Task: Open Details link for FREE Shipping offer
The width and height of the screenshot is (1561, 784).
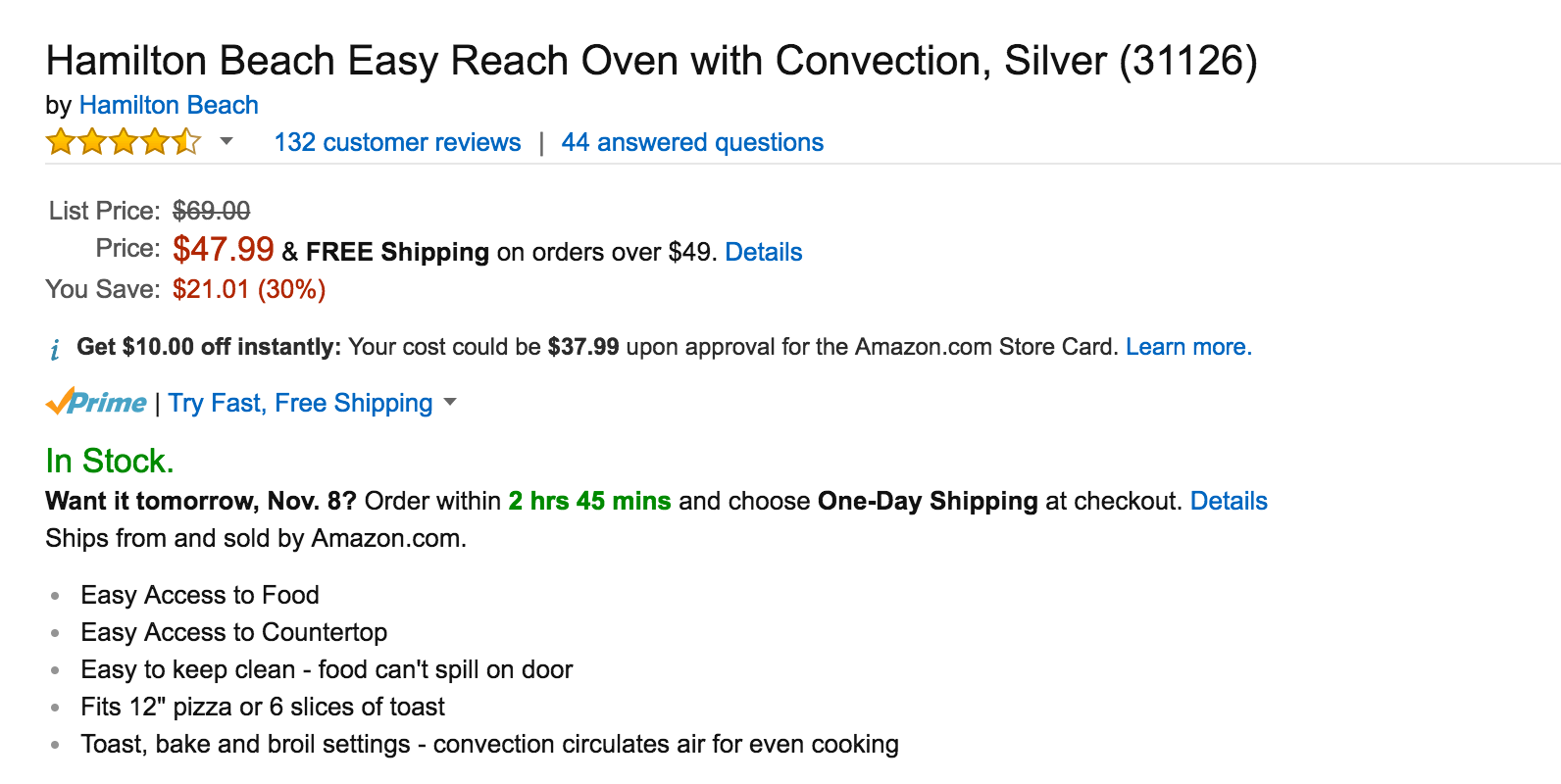Action: 763,252
